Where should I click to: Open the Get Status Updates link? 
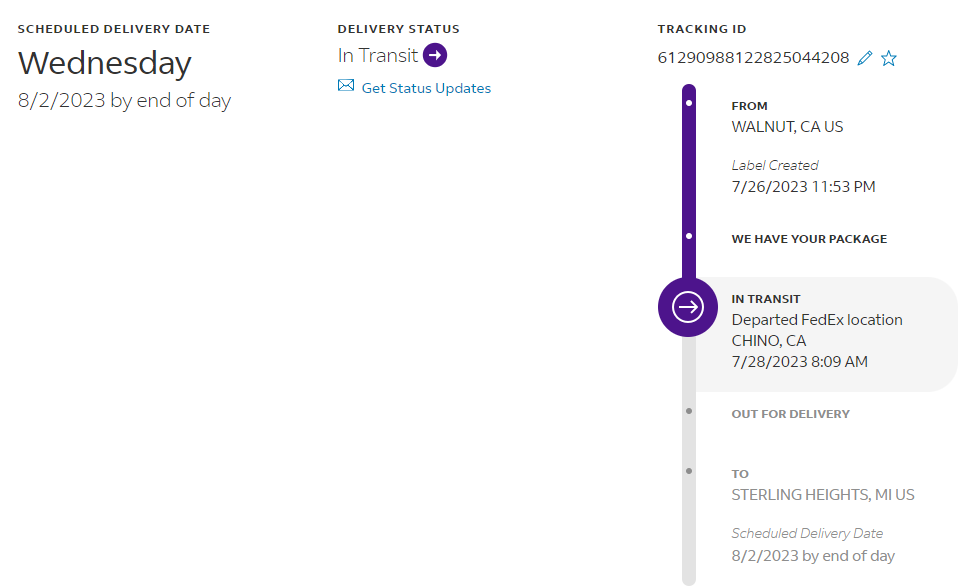[426, 88]
